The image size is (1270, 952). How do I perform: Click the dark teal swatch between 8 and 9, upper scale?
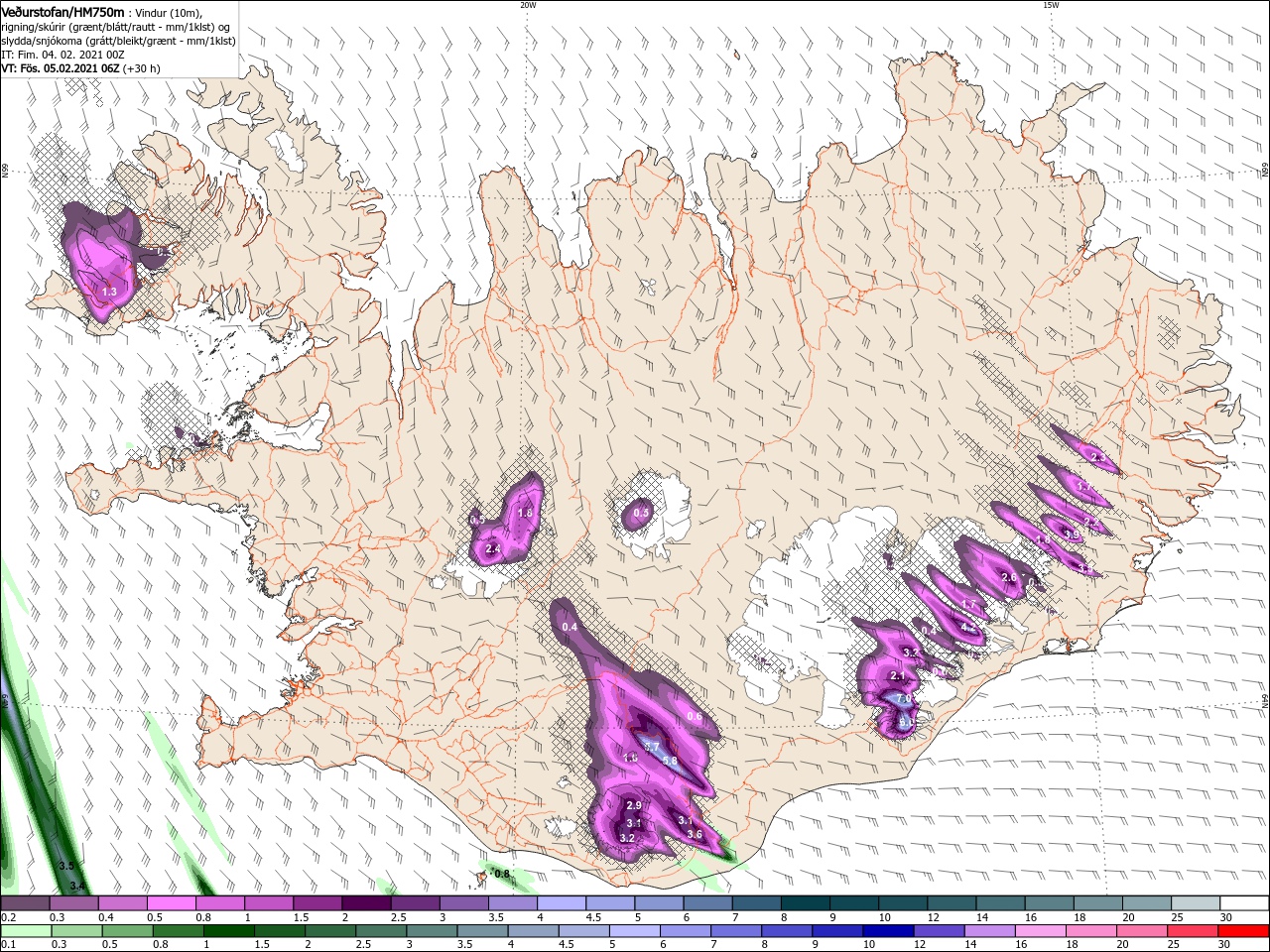(805, 903)
